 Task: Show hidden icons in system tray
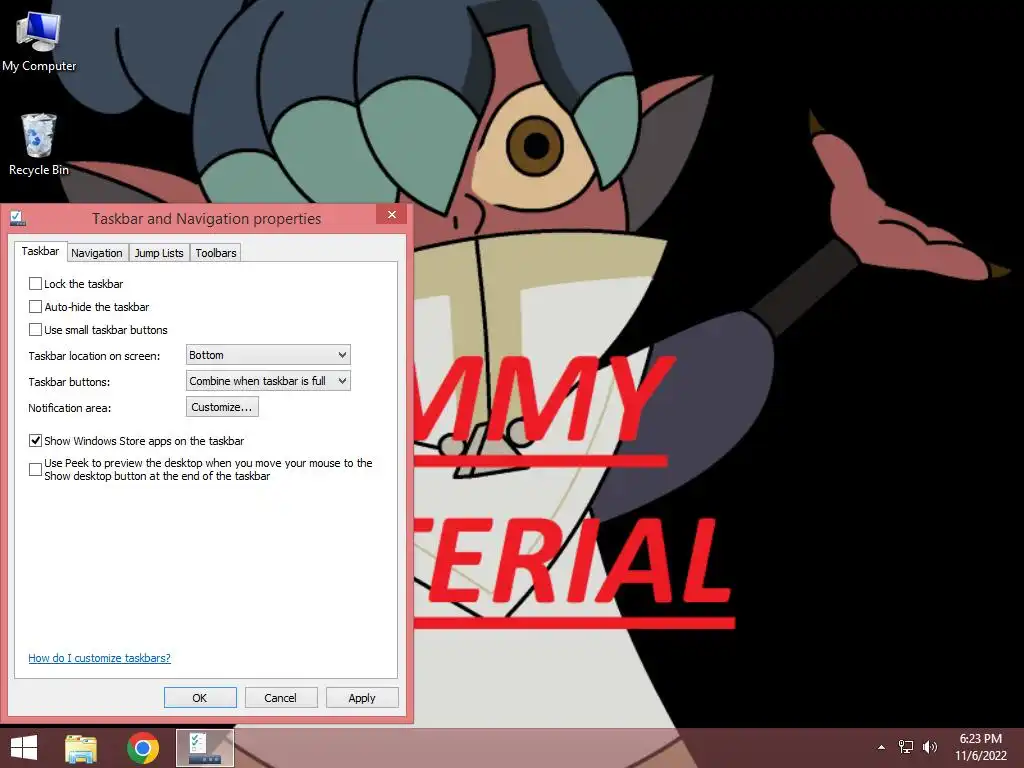tap(881, 747)
